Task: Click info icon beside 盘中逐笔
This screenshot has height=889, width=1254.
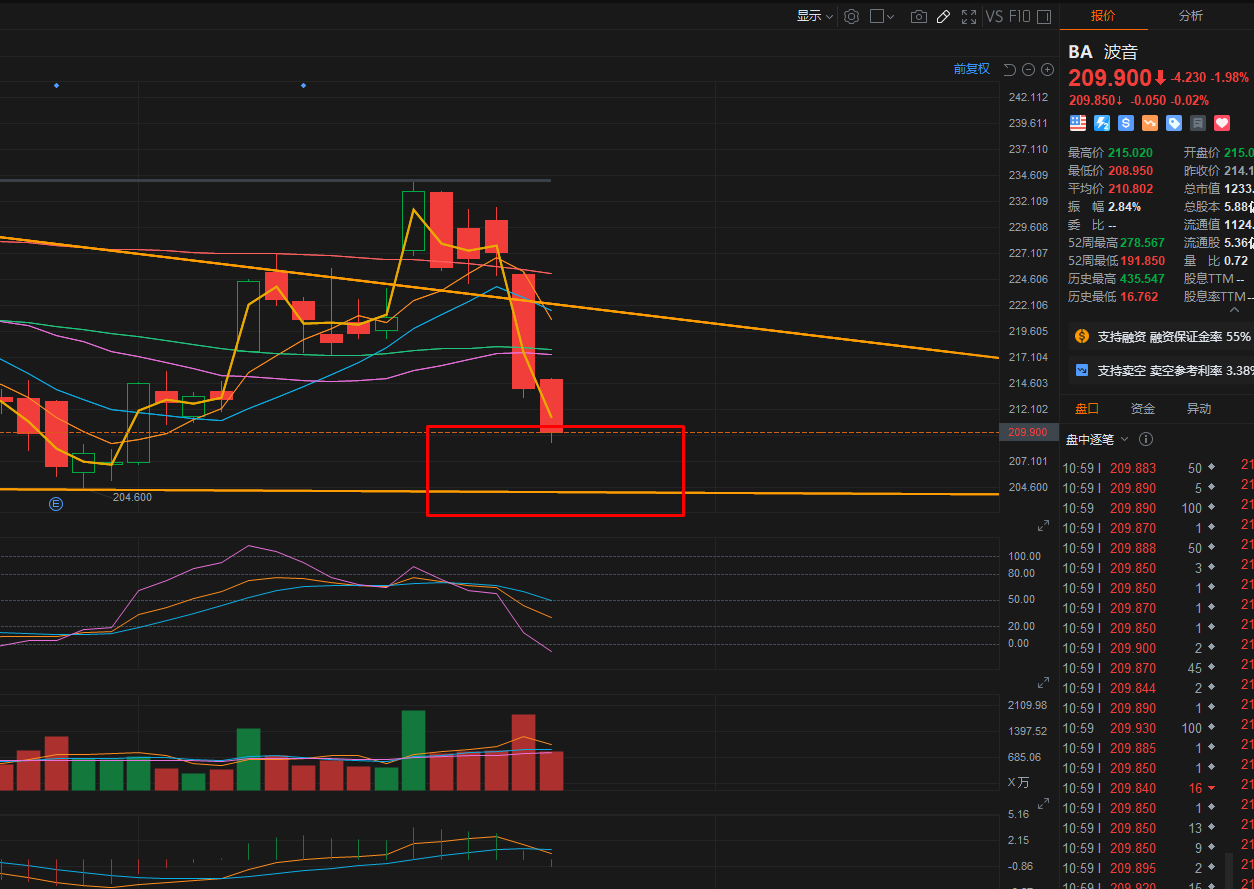Action: point(1146,439)
